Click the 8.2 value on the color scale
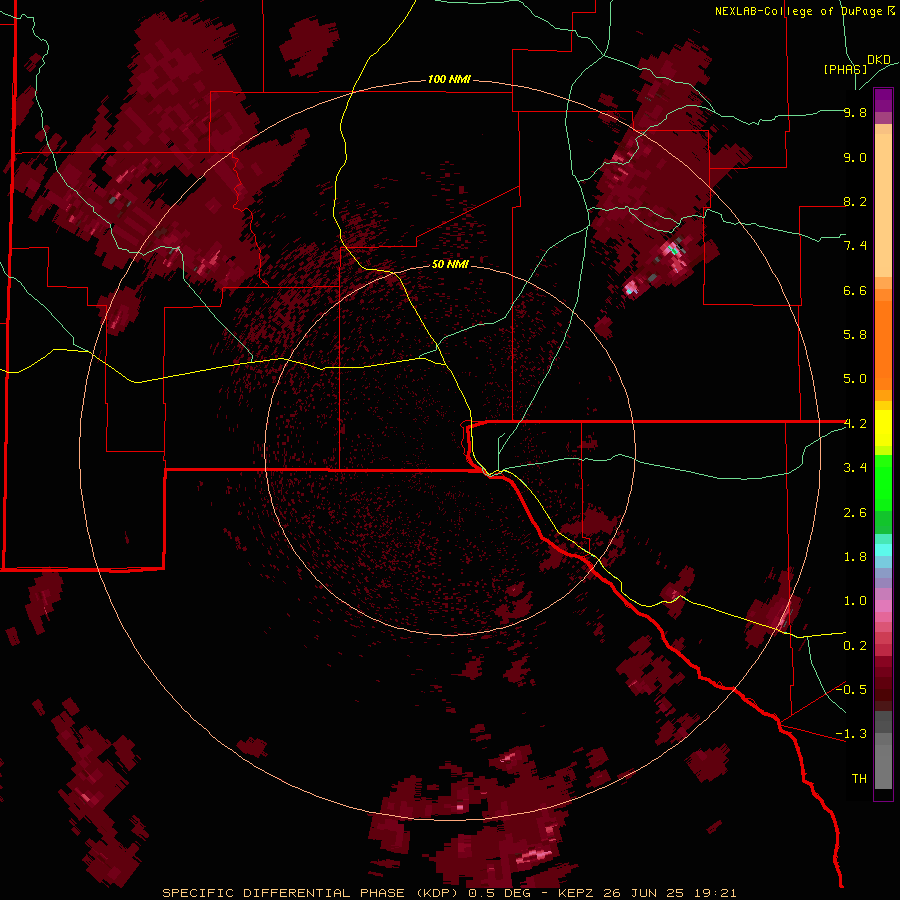900x900 pixels. tap(855, 201)
